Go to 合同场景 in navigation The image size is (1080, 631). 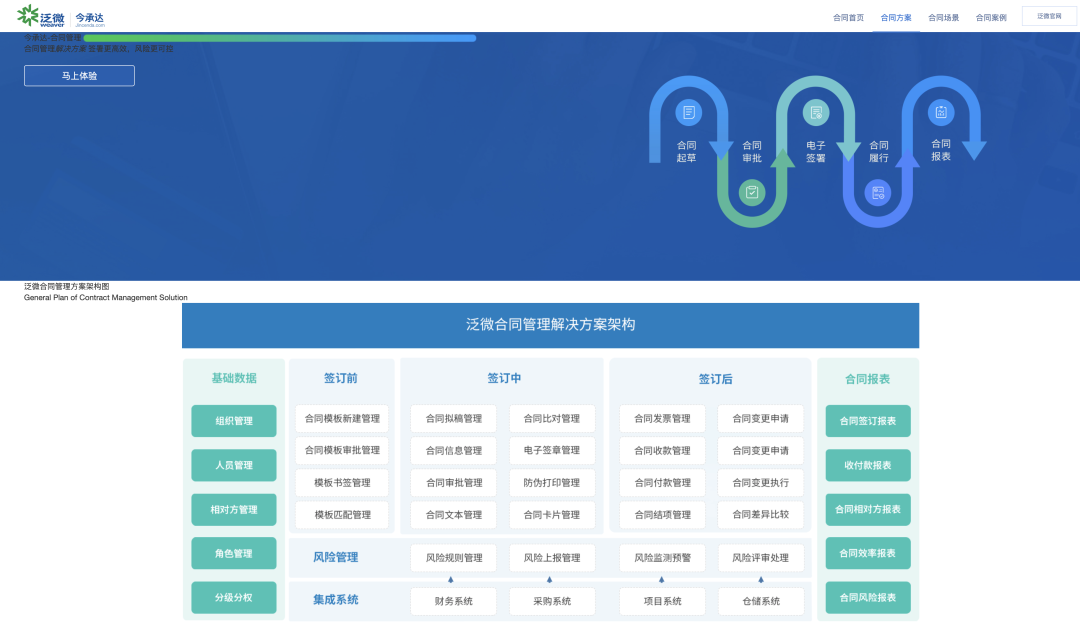coord(943,18)
